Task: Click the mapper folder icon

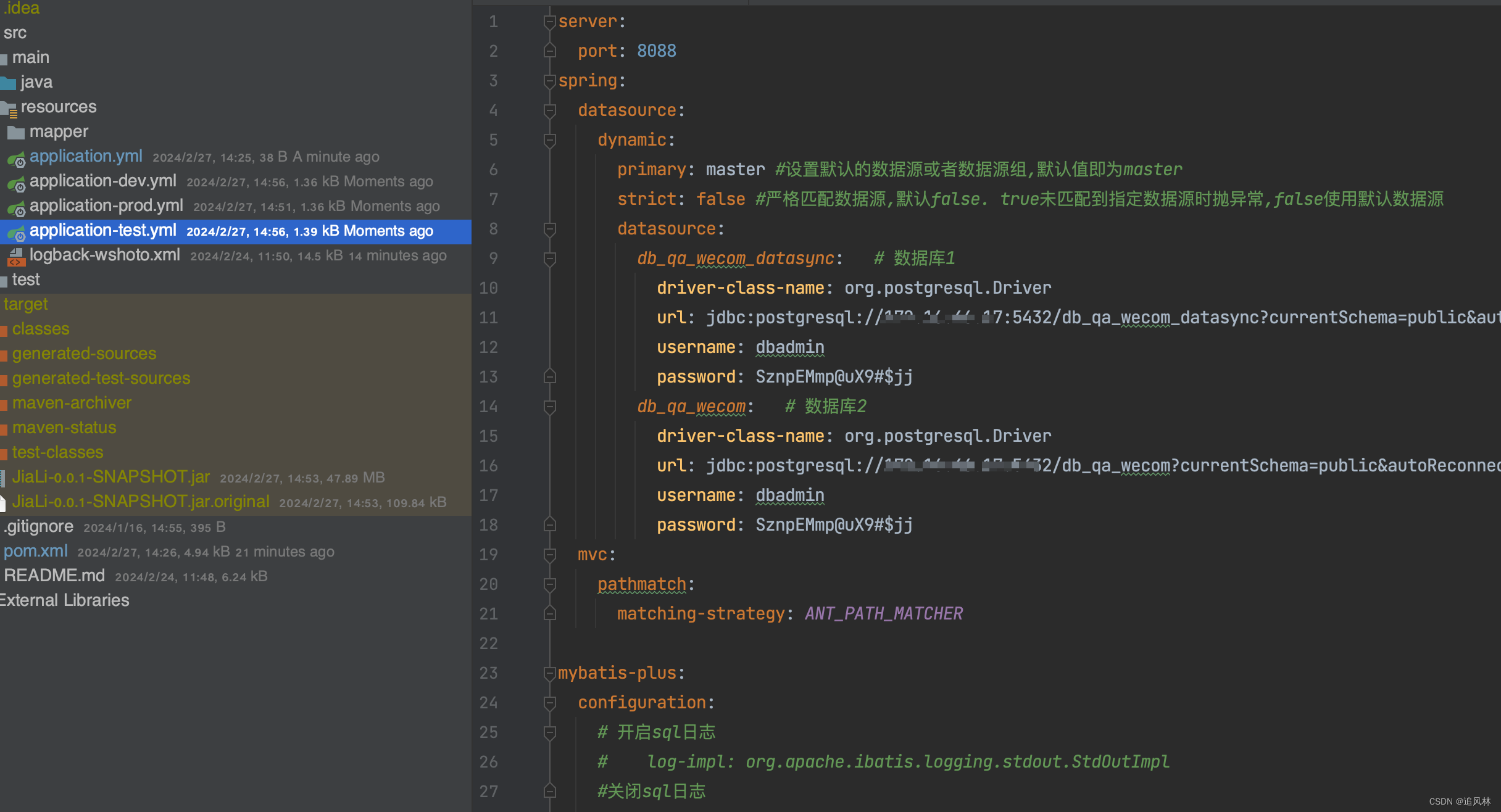Action: coord(16,133)
